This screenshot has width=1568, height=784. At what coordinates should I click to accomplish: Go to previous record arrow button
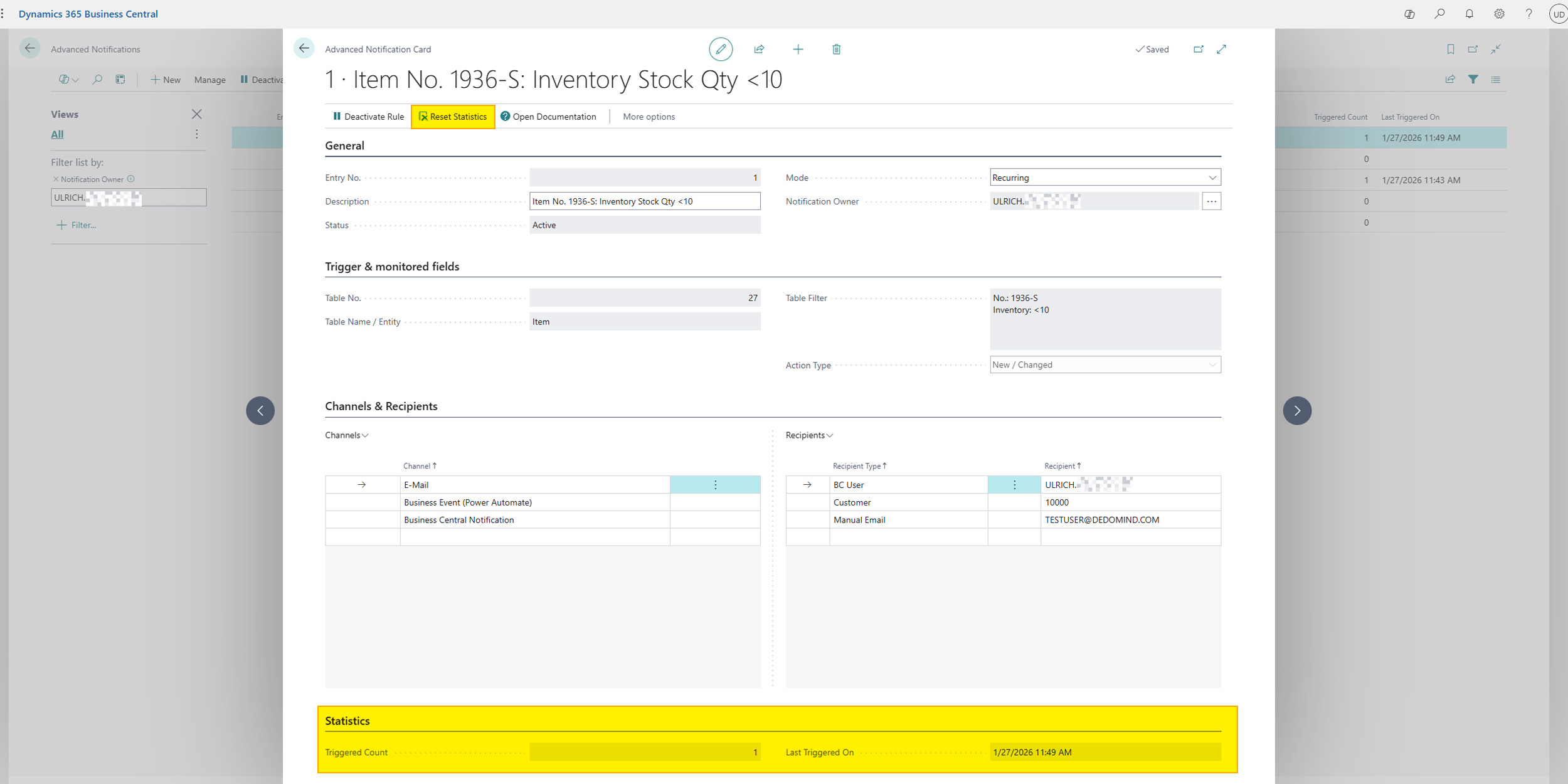260,411
